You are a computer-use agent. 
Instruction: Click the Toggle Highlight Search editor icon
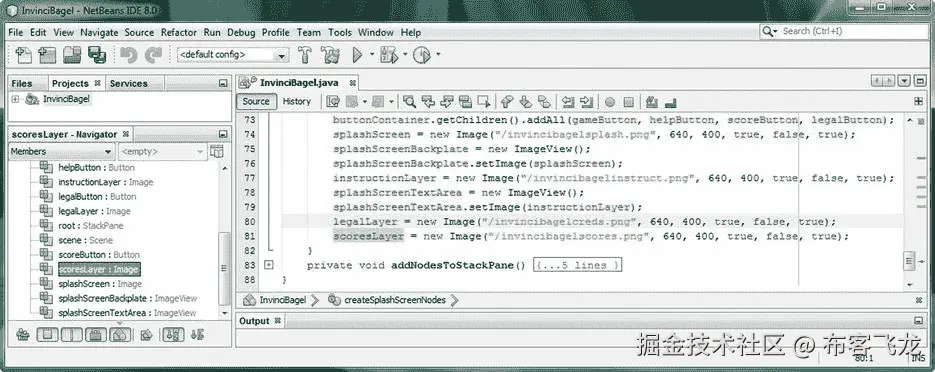tap(465, 102)
